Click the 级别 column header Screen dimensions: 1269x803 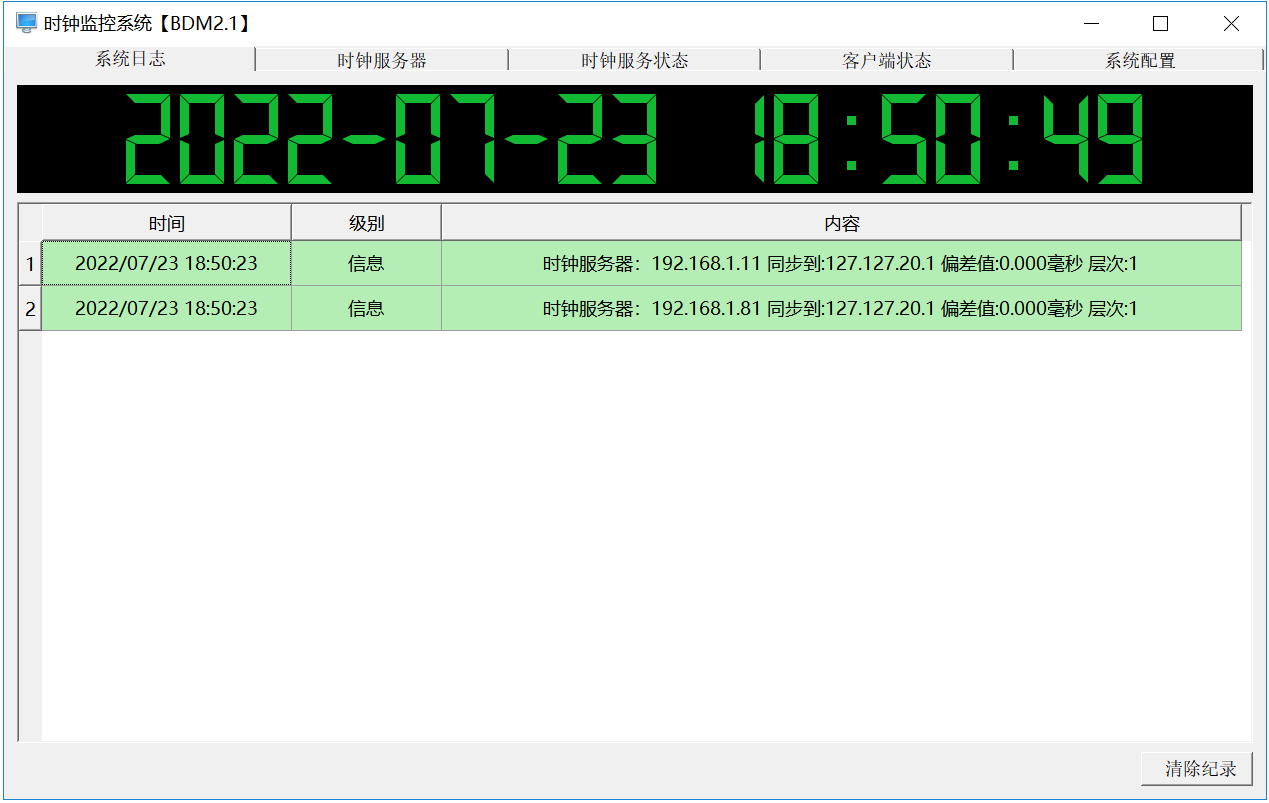click(x=365, y=221)
